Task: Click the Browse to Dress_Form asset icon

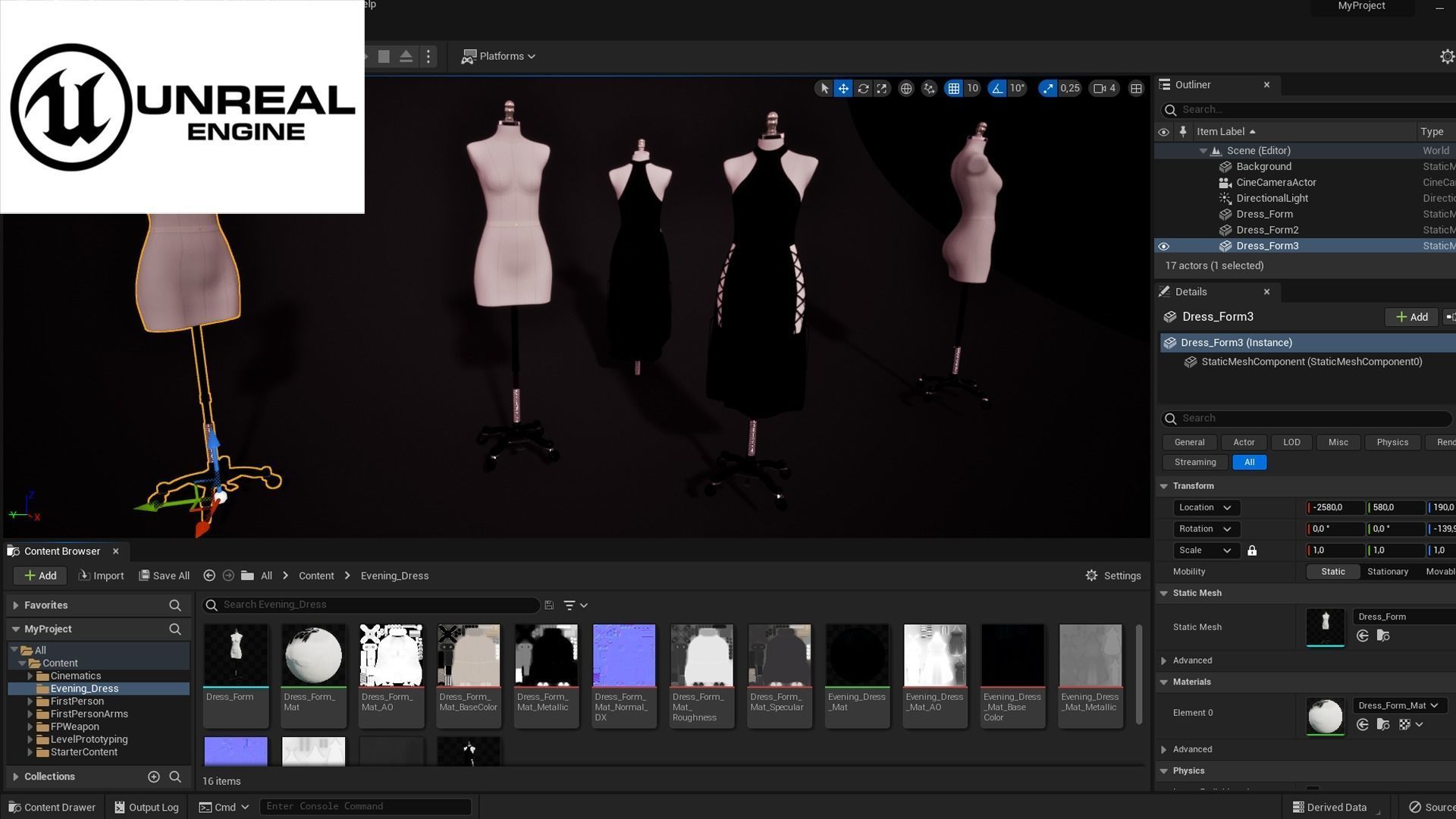Action: 1383,635
